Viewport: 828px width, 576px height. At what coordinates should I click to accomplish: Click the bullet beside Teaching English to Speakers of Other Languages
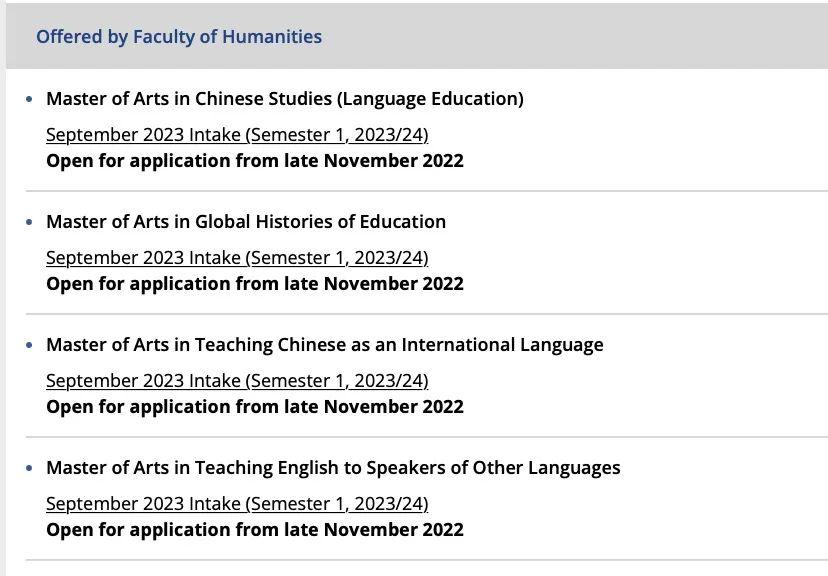tap(29, 468)
